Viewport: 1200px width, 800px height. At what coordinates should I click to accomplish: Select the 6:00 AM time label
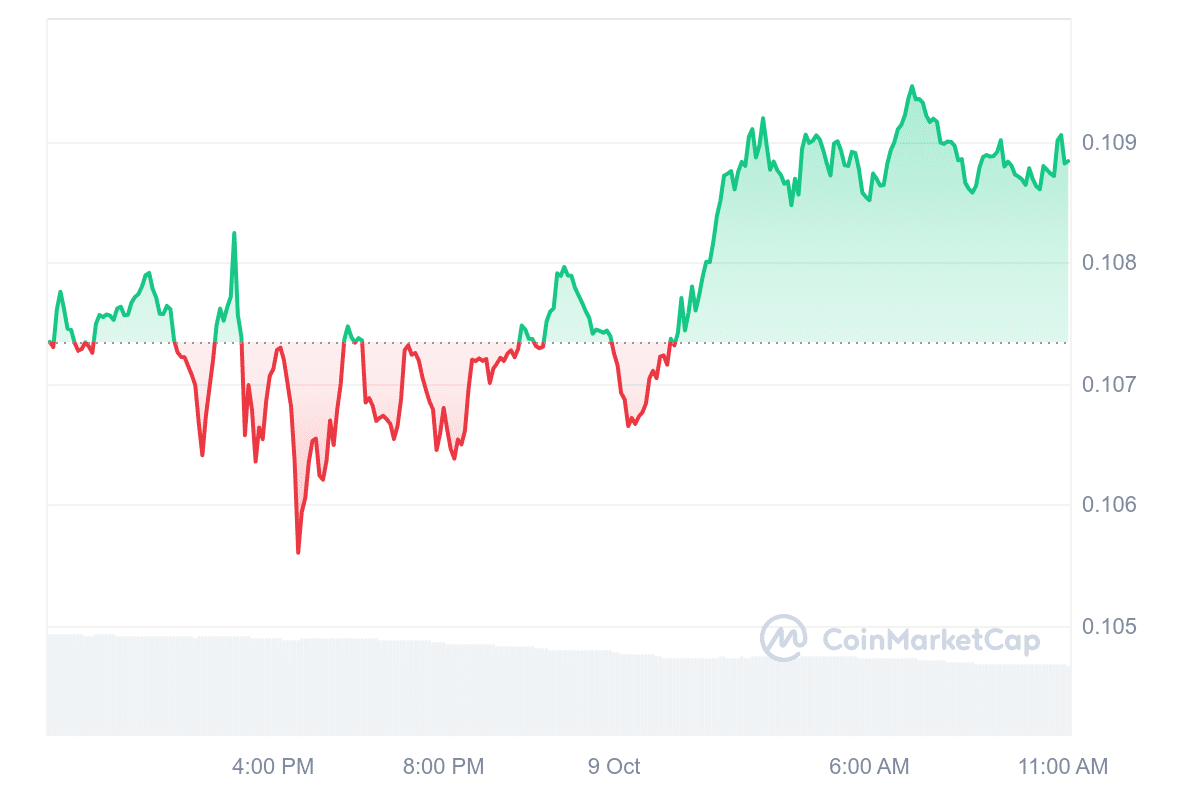pos(869,767)
